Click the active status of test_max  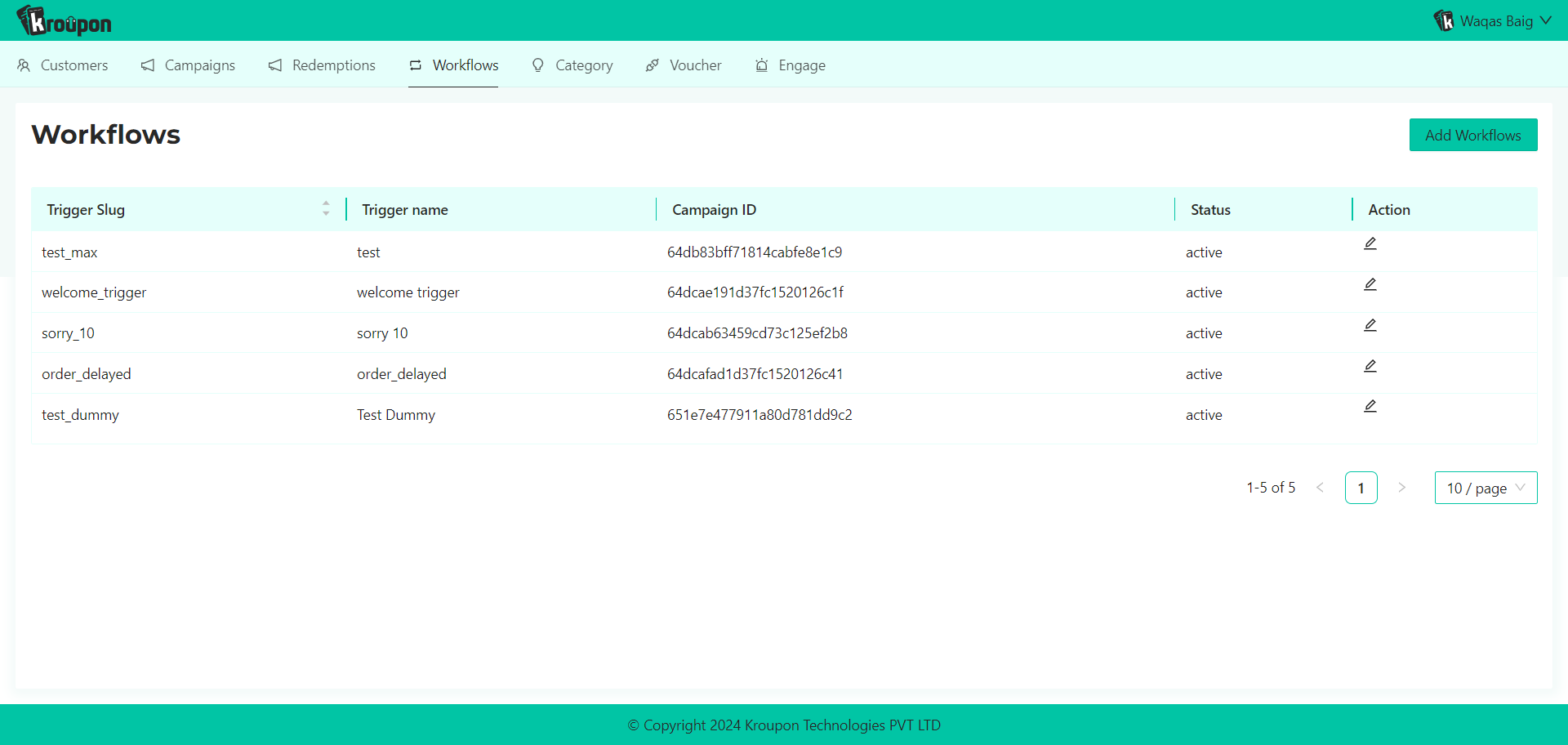click(1204, 252)
